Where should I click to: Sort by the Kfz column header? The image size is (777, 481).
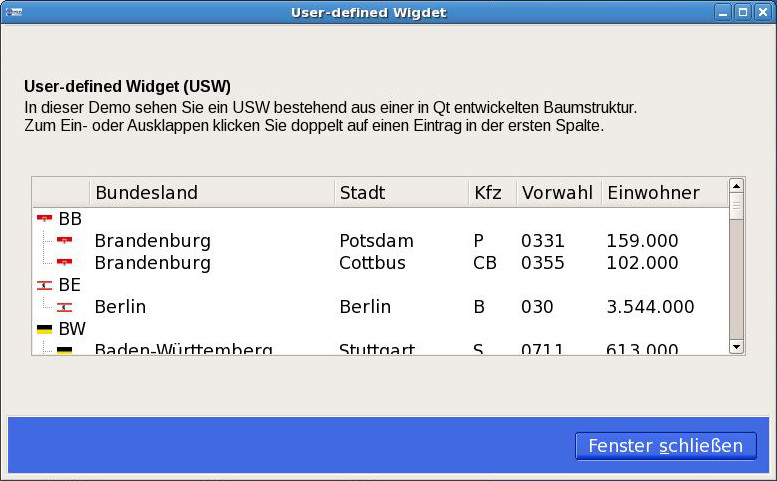pos(492,193)
